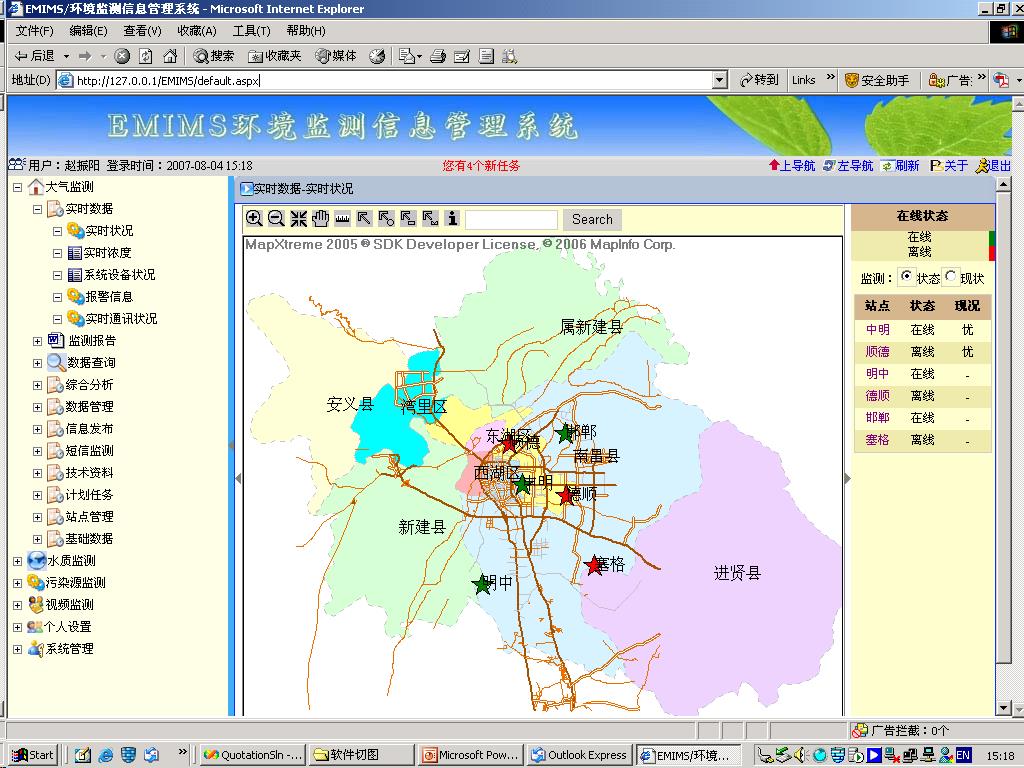Select the radius (circle) selection tool
The width and height of the screenshot is (1024, 768).
[x=386, y=219]
